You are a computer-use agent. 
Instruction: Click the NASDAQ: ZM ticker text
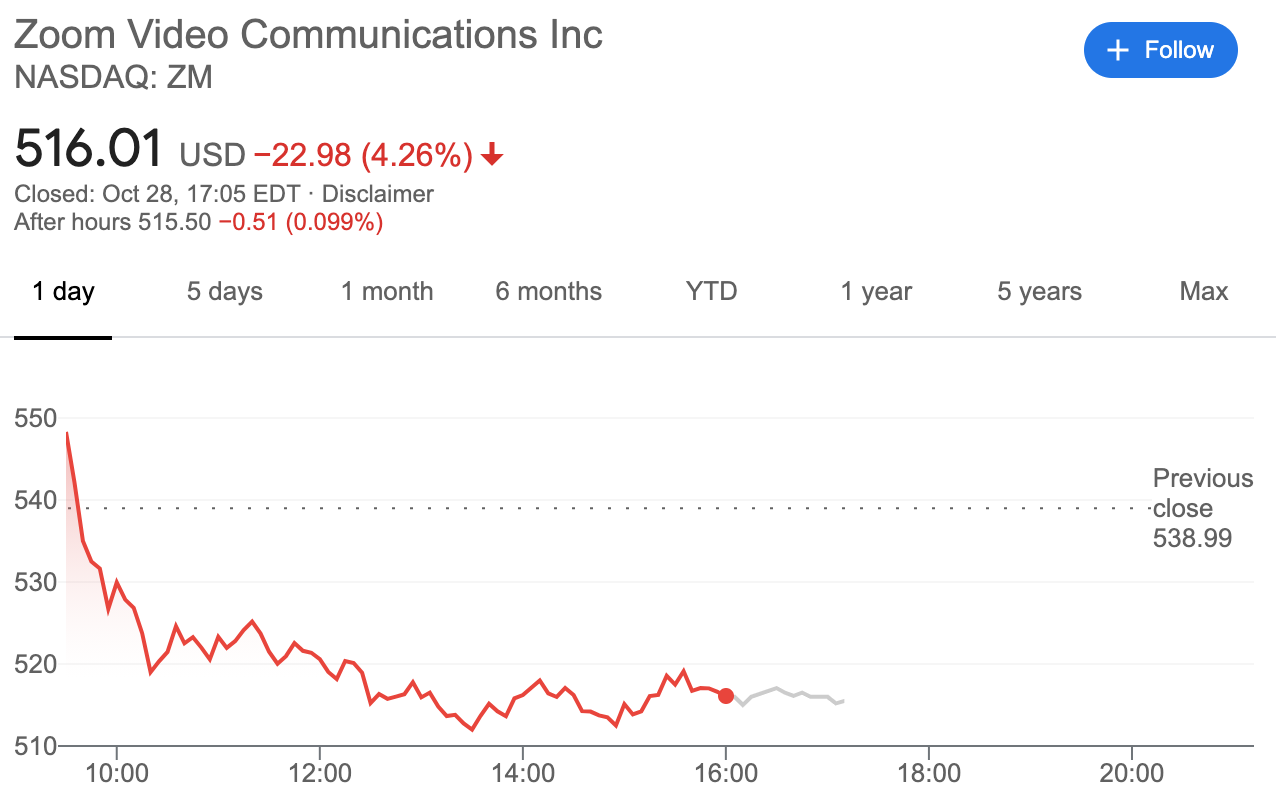(113, 78)
